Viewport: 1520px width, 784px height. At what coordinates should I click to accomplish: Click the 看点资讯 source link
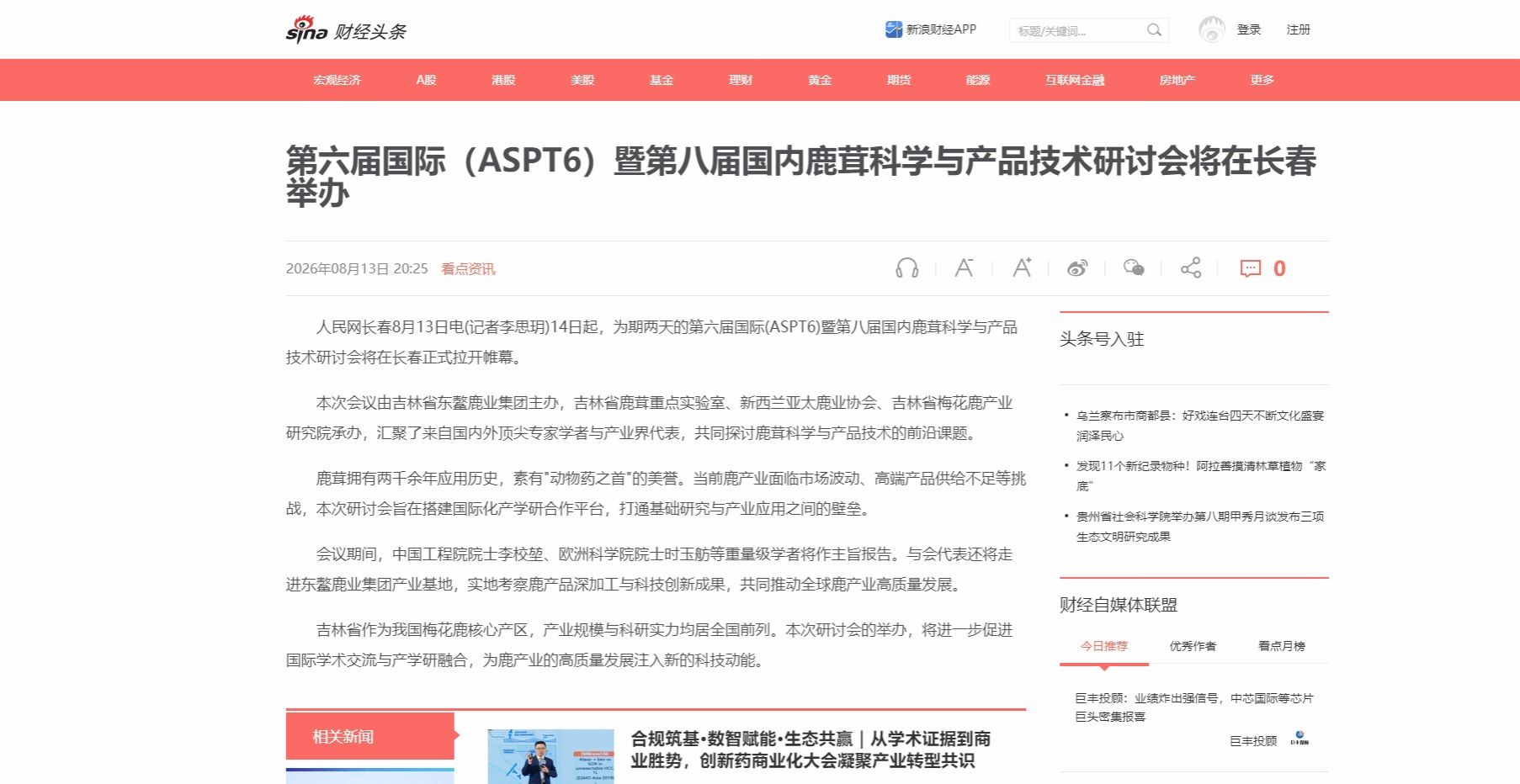[x=468, y=269]
